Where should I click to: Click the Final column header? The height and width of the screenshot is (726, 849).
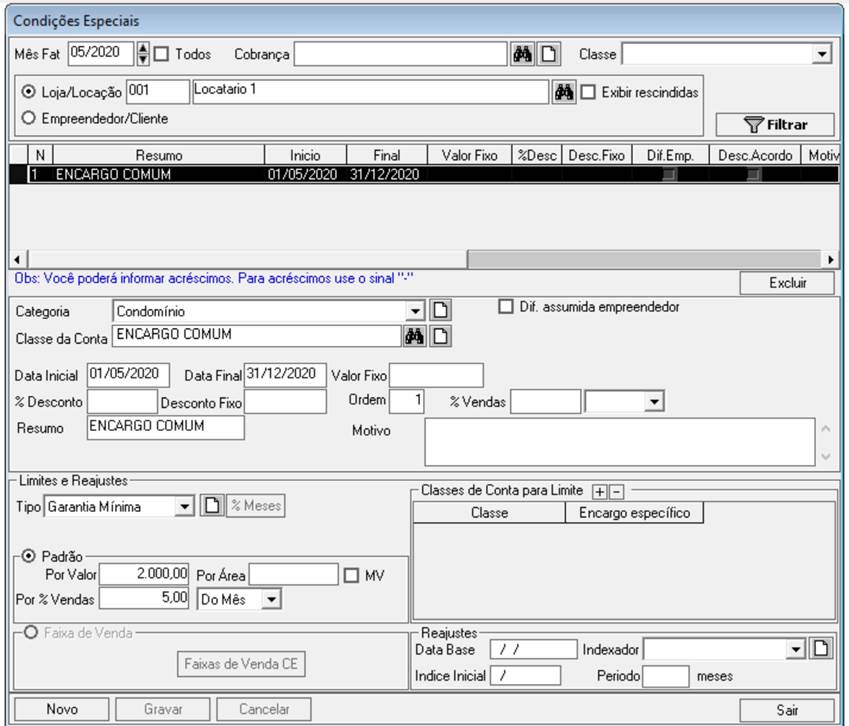point(387,155)
